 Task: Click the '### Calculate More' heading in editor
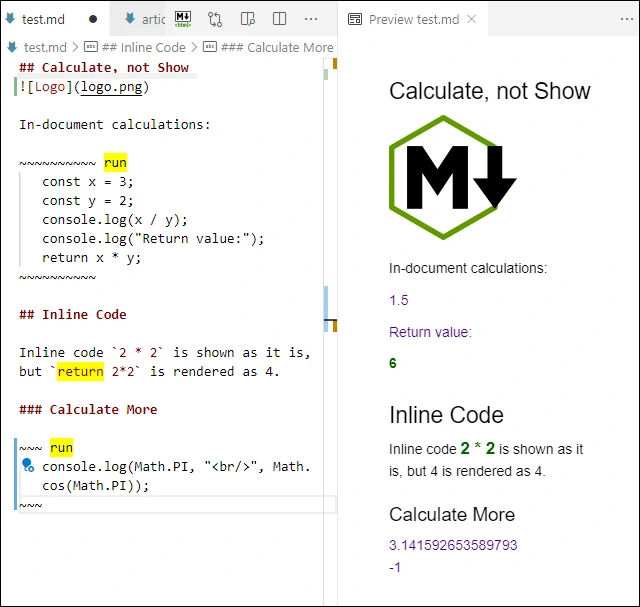tap(88, 409)
